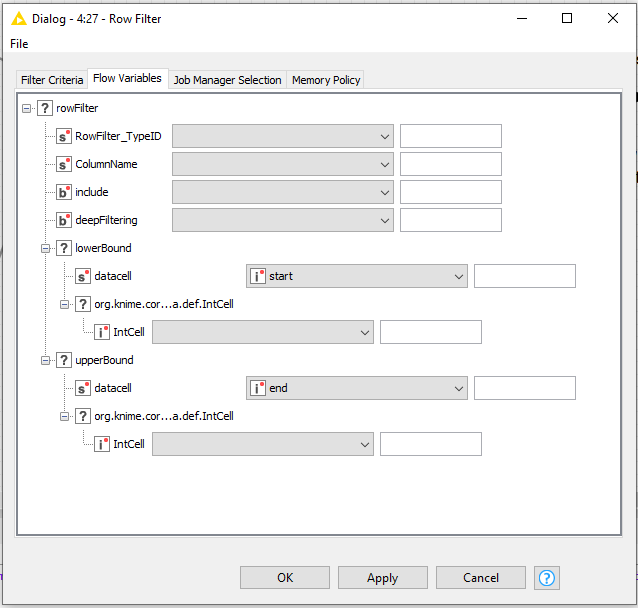This screenshot has height=608, width=638.
Task: Click the boolean icon beside deepFiltering
Action: pos(64,220)
